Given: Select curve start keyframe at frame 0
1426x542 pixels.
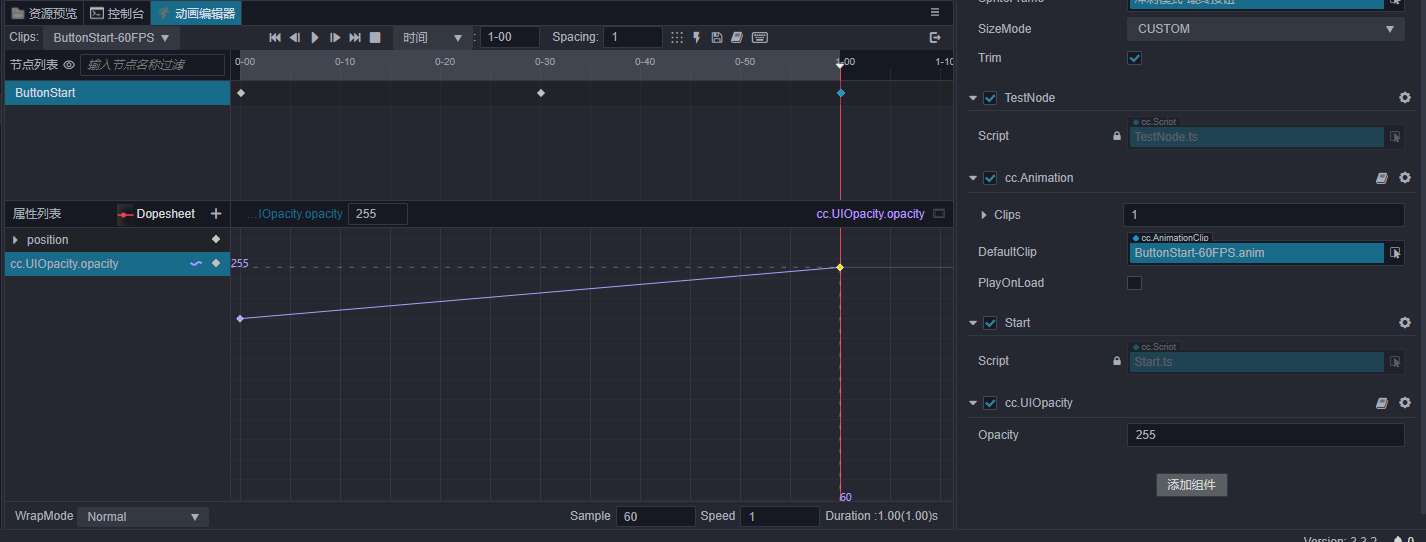Looking at the screenshot, I should coord(240,319).
